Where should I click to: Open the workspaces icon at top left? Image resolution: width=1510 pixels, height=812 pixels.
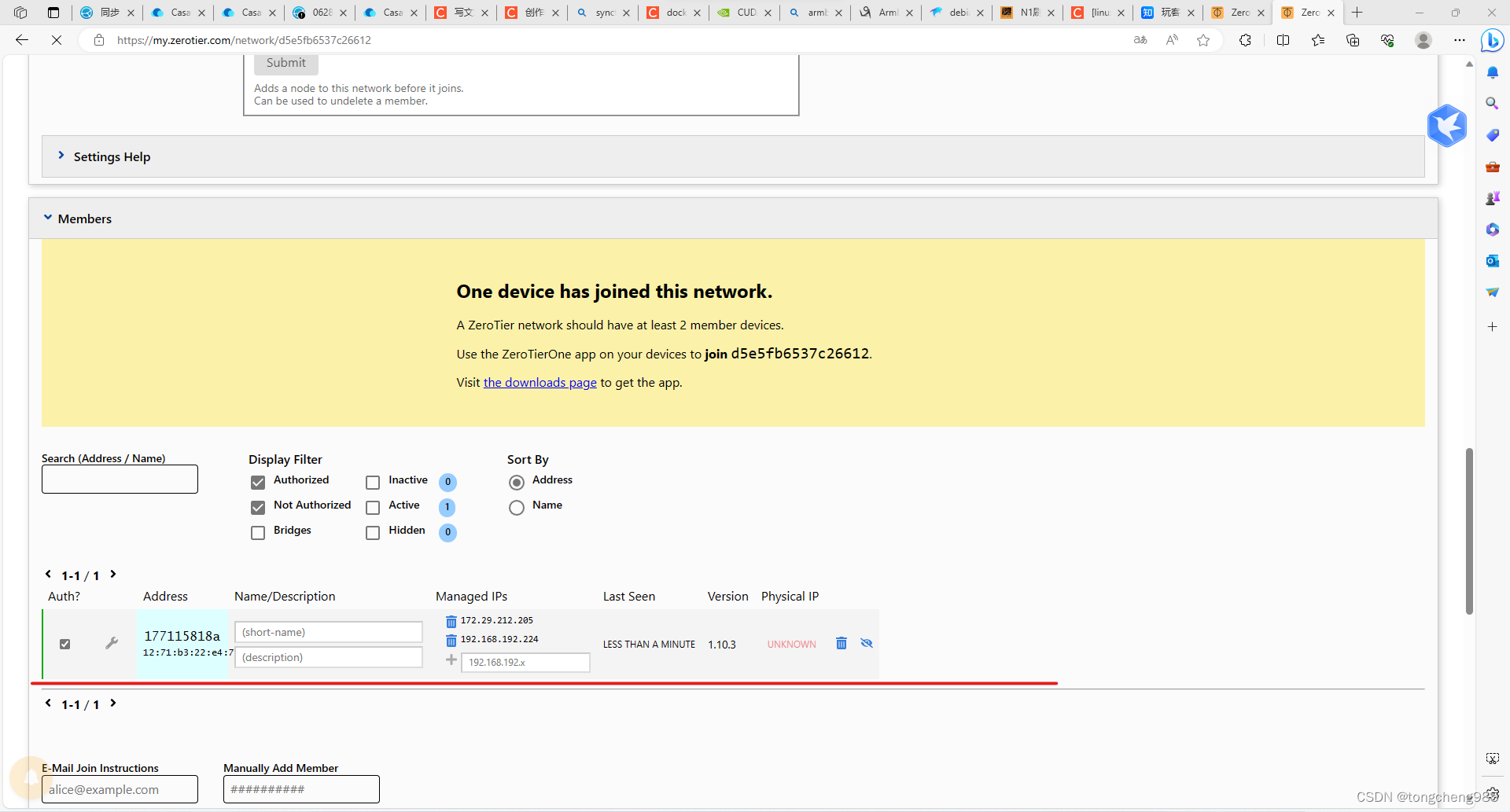20,13
